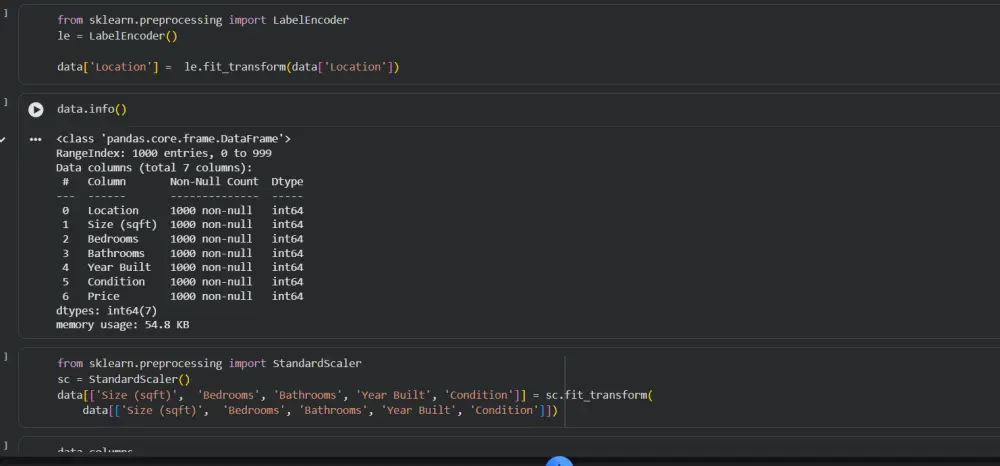The image size is (1000, 466).
Task: Click the LabelEncoder import line
Action: pyautogui.click(x=203, y=20)
